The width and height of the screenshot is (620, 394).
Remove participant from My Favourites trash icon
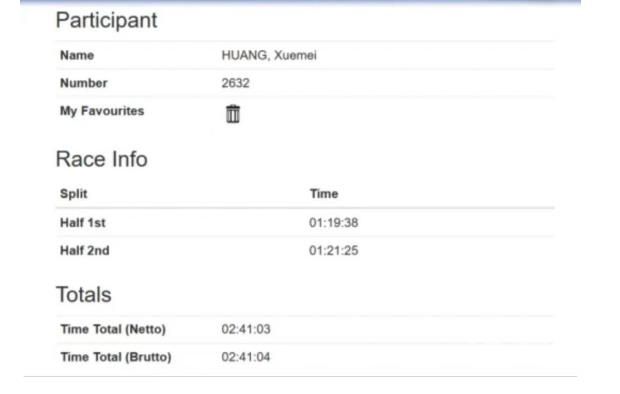(x=232, y=114)
